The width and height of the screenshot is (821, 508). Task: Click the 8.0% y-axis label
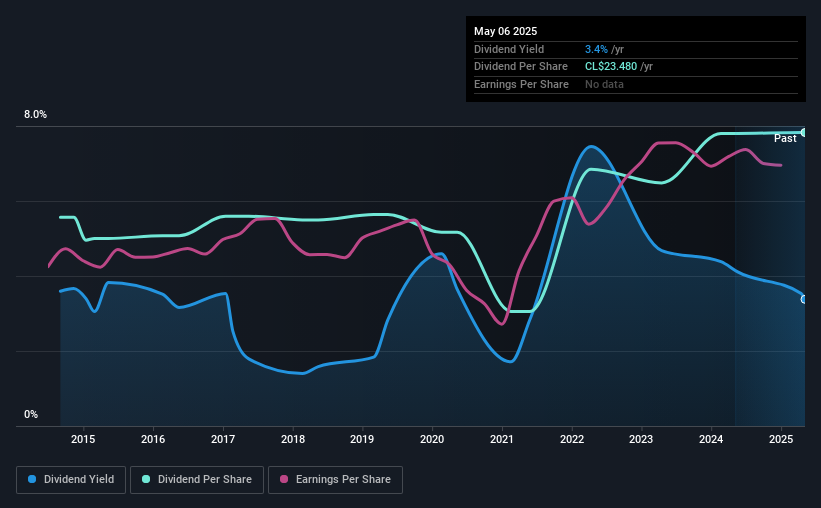tap(35, 114)
